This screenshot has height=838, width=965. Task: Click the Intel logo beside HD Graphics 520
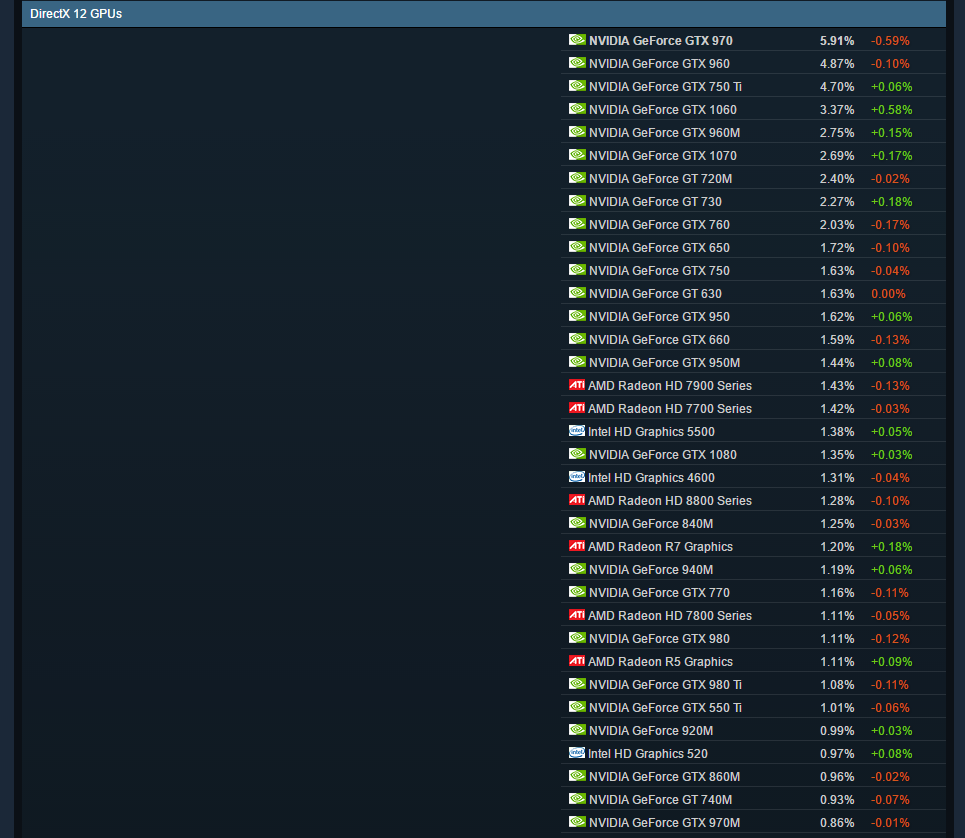(x=577, y=752)
